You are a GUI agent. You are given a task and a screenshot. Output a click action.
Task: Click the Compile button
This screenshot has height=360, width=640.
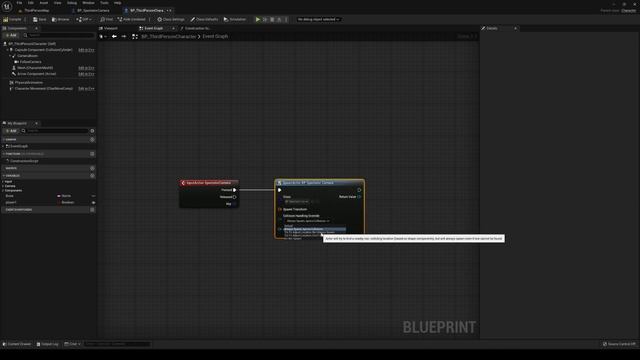pos(13,19)
